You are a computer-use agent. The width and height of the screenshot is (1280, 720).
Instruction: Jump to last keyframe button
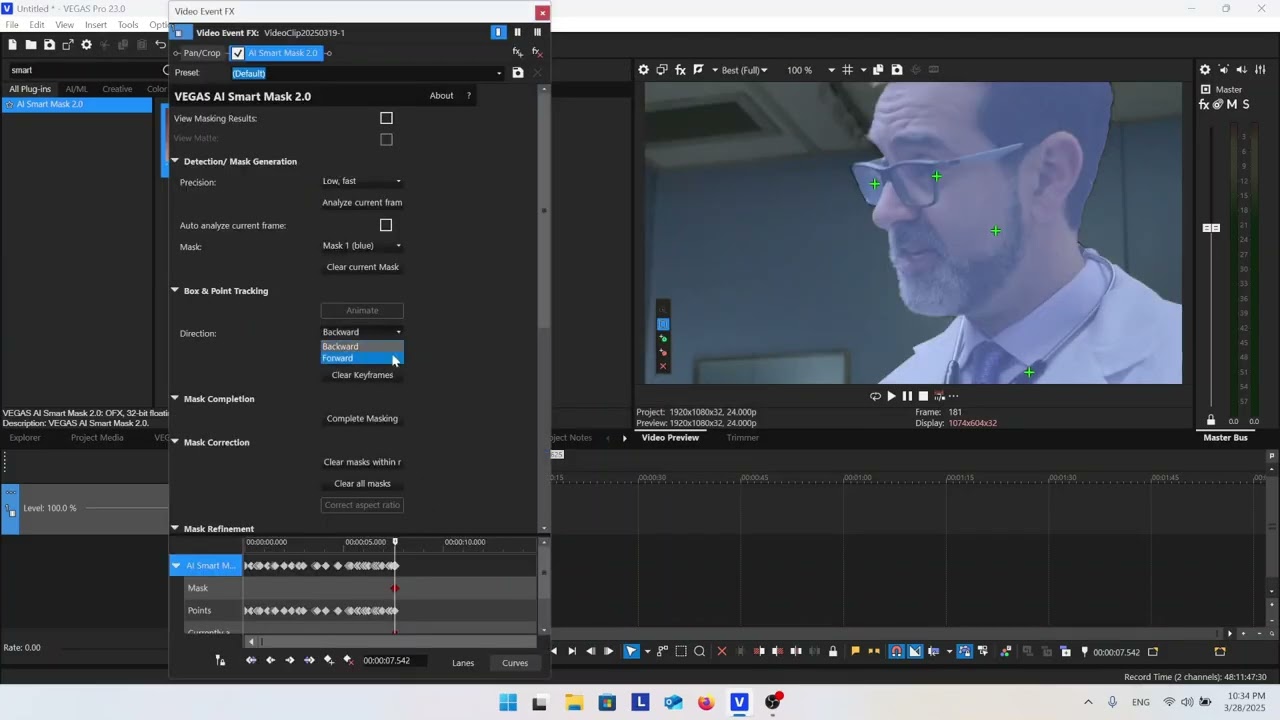coord(309,660)
